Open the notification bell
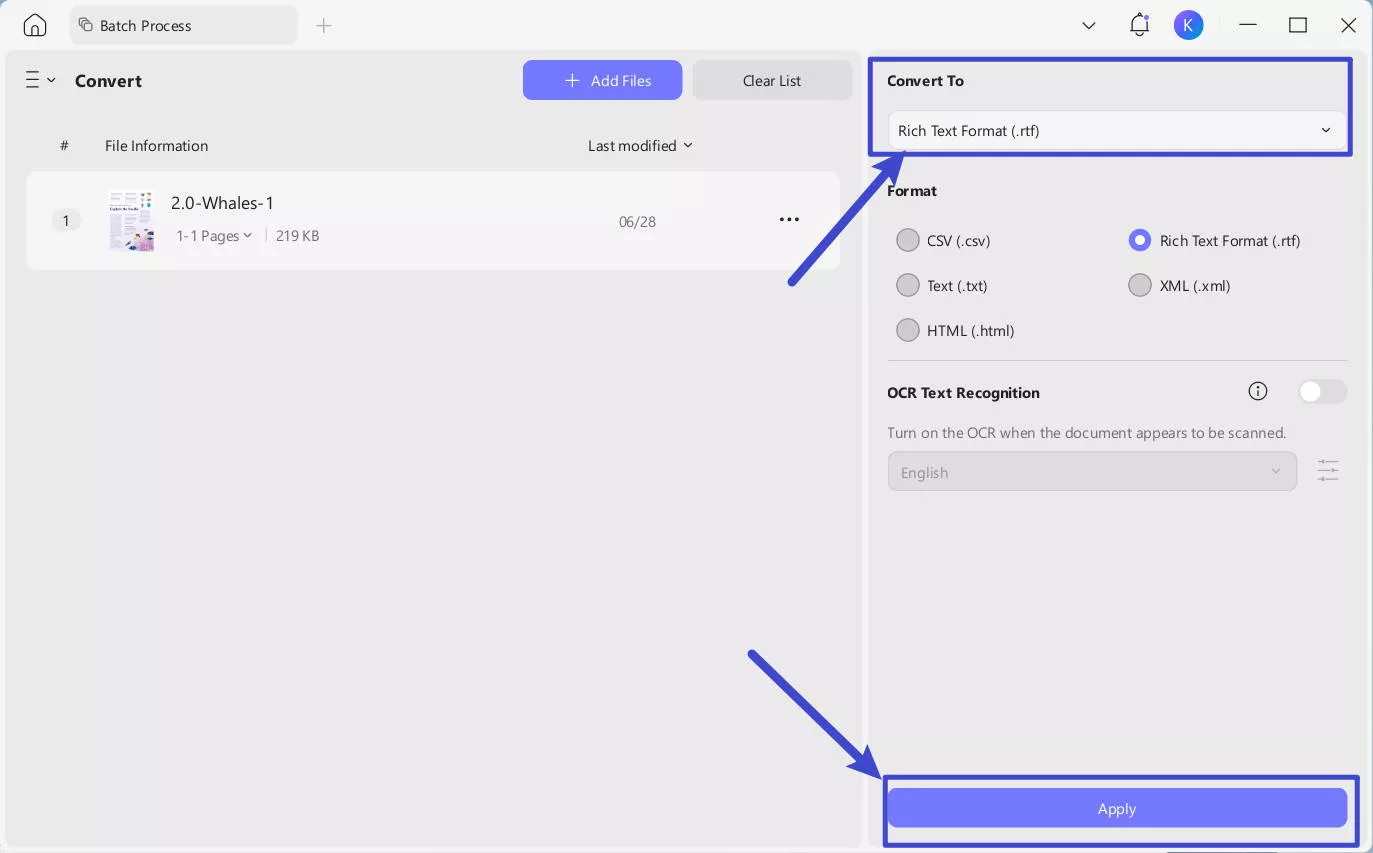 click(1139, 25)
